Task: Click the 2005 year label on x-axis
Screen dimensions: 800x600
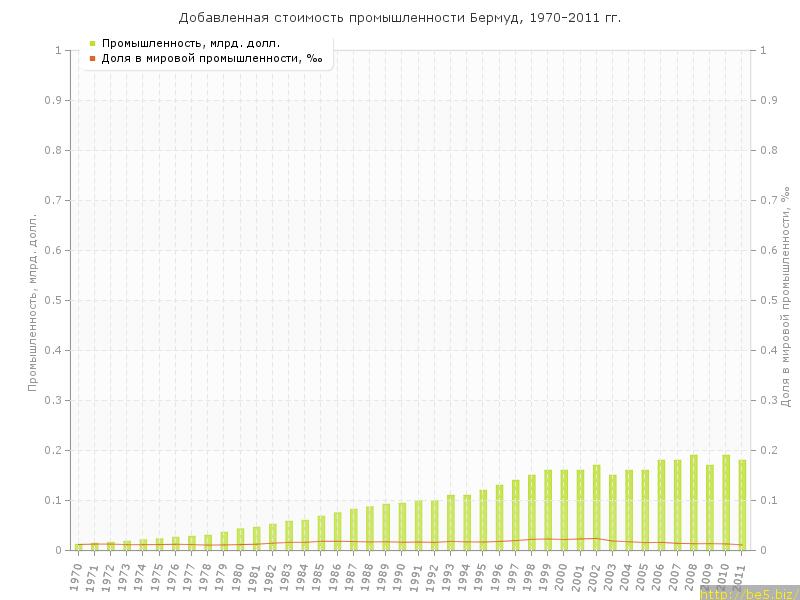Action: [643, 577]
